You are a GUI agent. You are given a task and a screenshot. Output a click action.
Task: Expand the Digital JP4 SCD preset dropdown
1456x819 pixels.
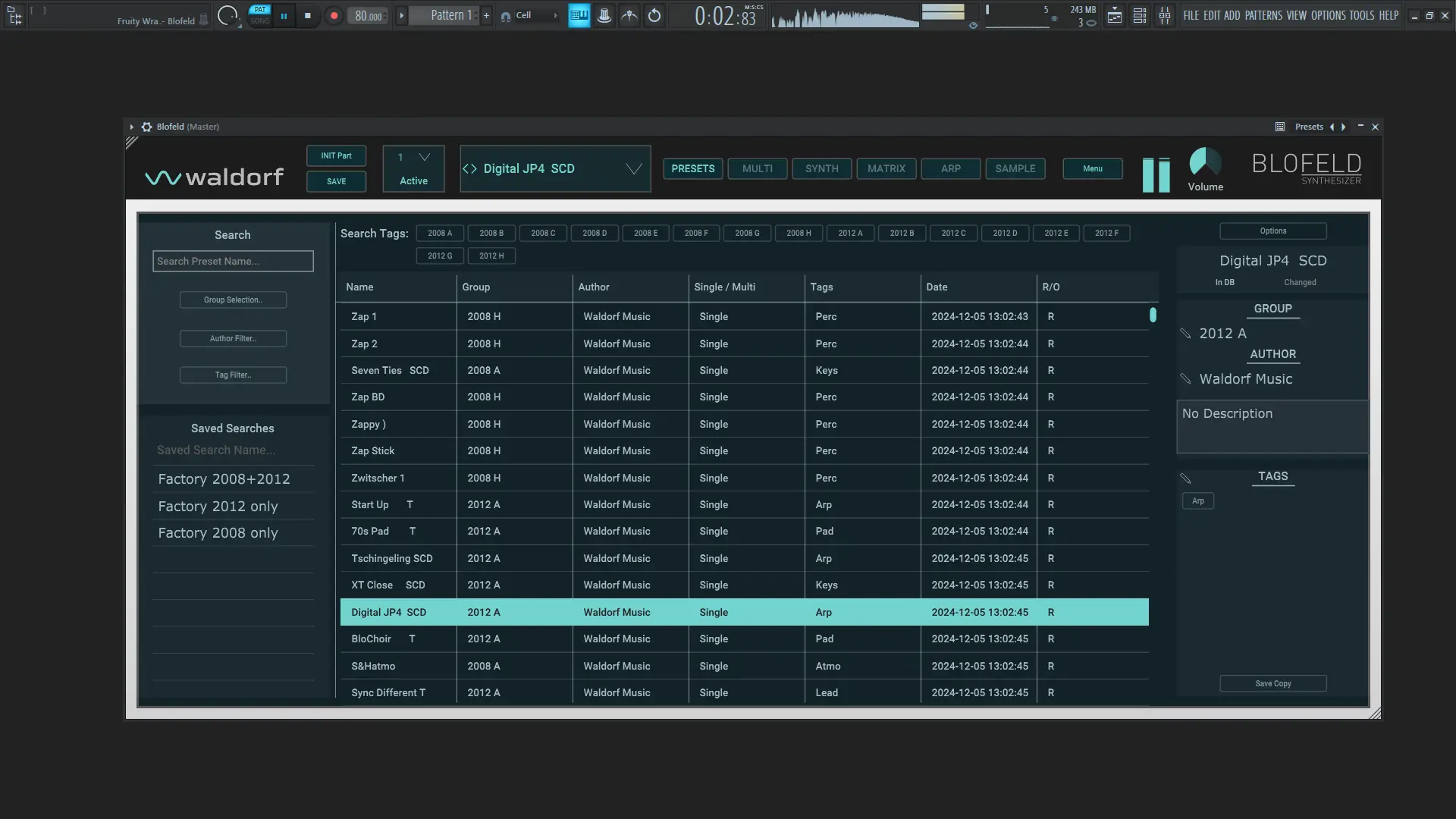634,169
